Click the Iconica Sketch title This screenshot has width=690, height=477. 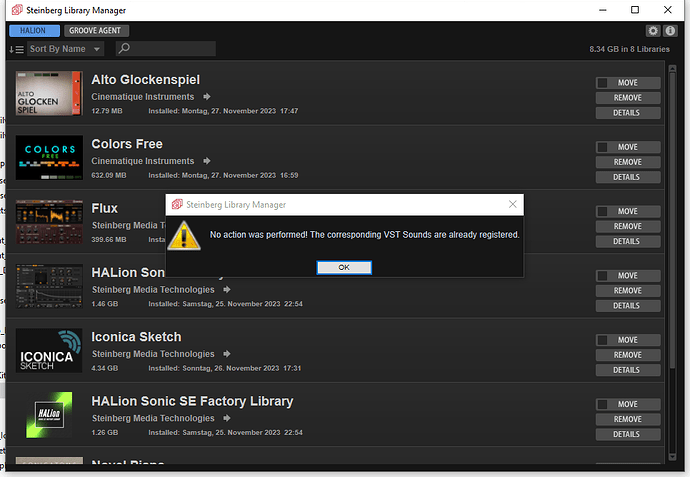point(136,337)
